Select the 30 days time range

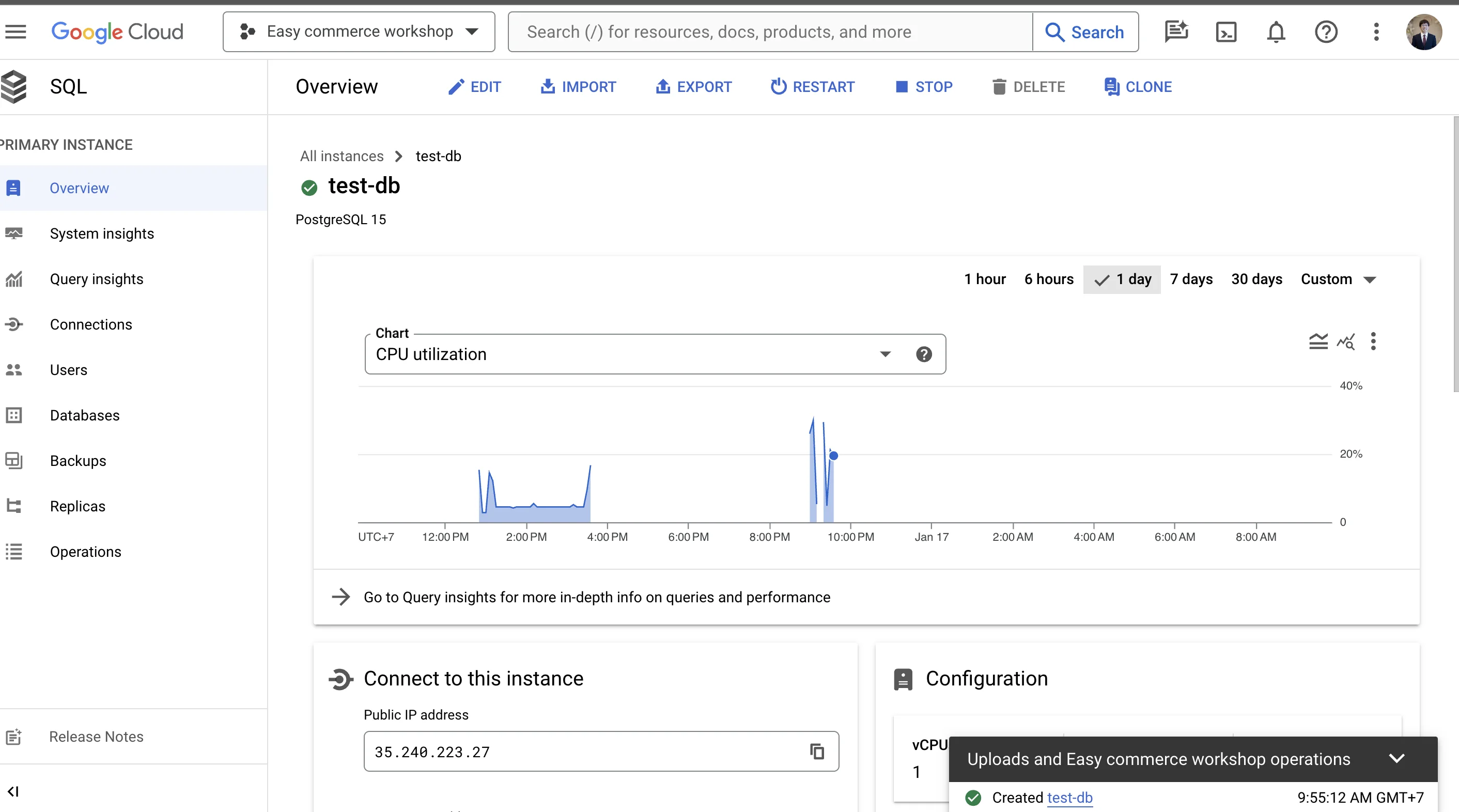pyautogui.click(x=1256, y=279)
